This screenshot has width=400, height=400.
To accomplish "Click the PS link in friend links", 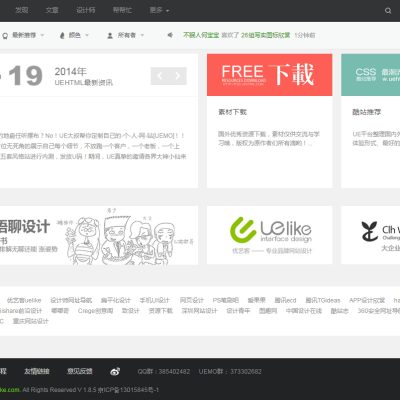I will coord(226,300).
